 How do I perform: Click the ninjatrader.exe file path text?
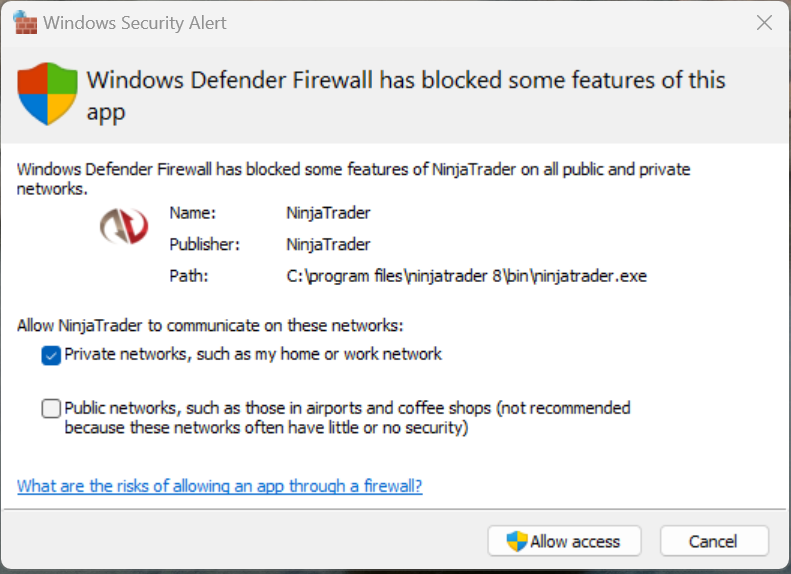466,275
